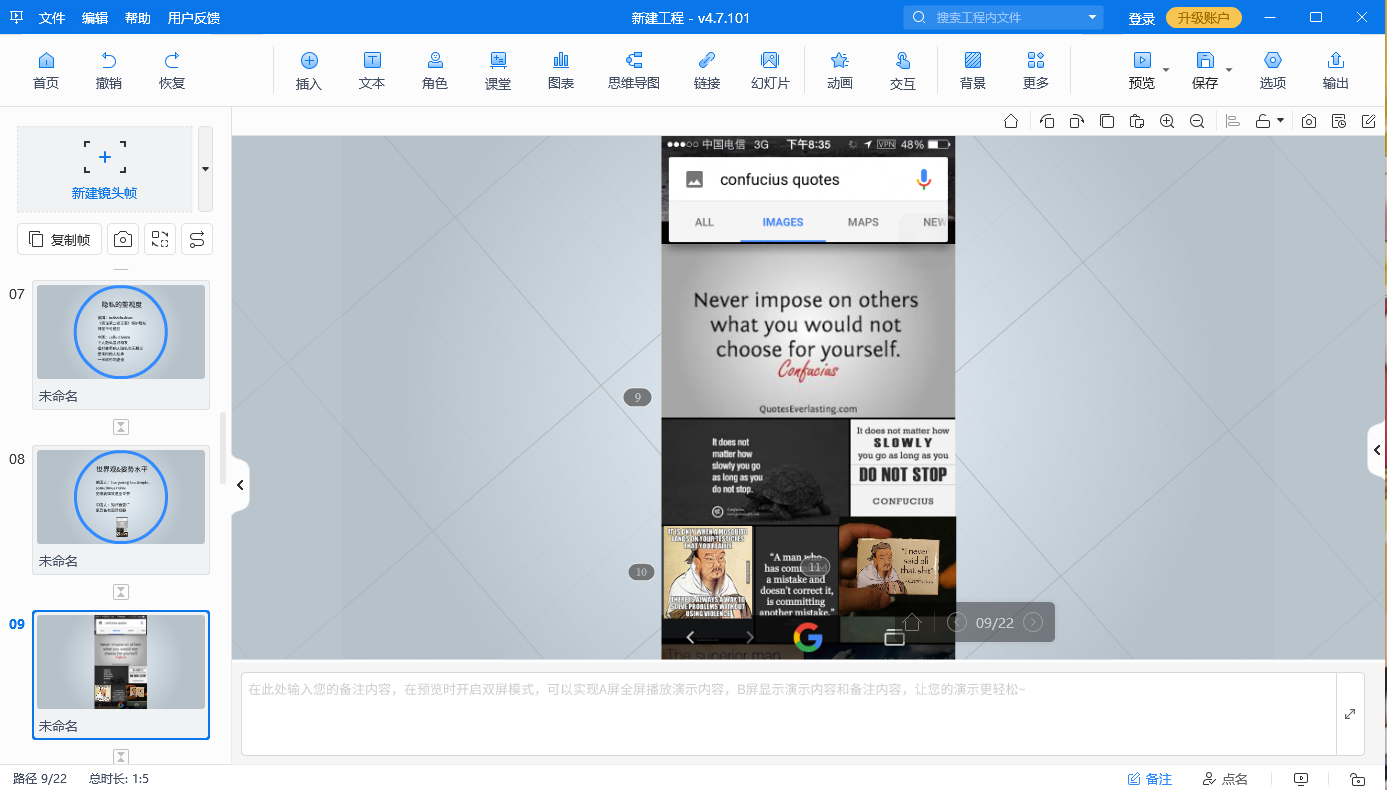Take canvas screenshot with camera icon

(x=1309, y=121)
